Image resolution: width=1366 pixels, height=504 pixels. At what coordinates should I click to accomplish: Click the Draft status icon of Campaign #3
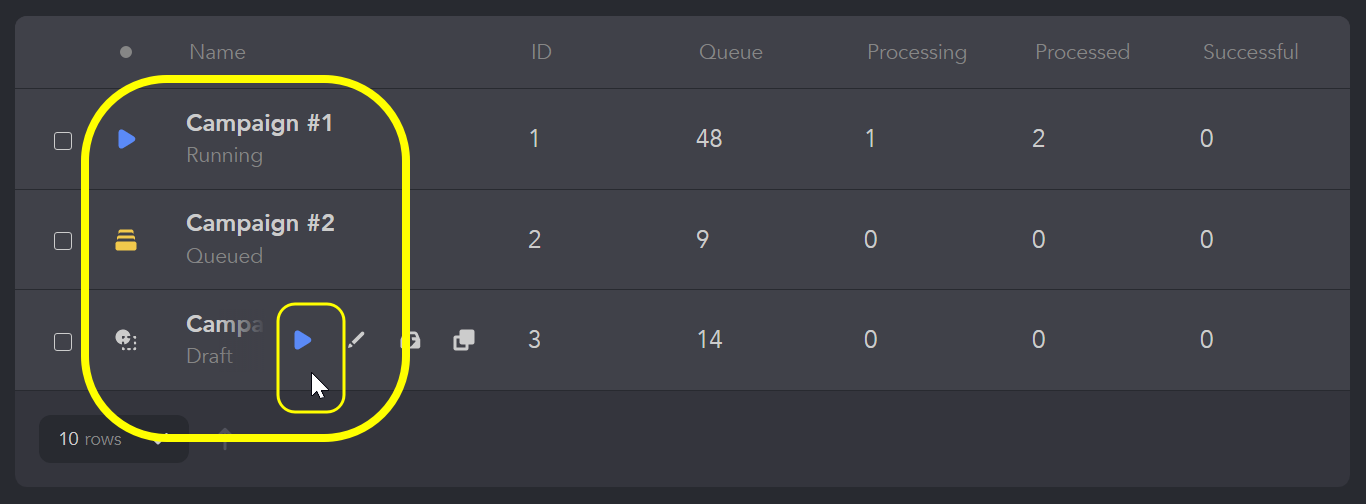pyautogui.click(x=126, y=340)
